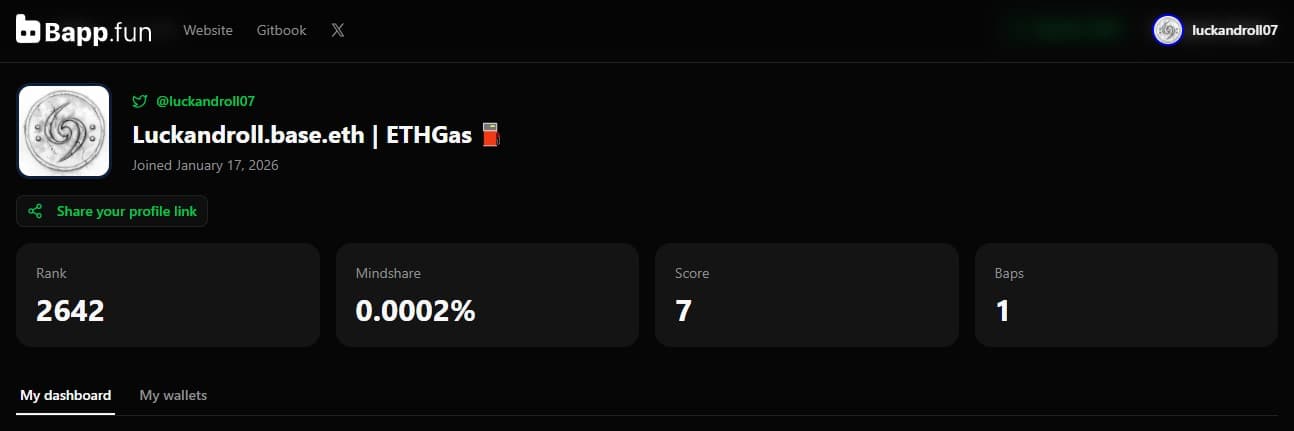This screenshot has width=1294, height=431.
Task: Open the large profile picture
Action: pyautogui.click(x=64, y=131)
